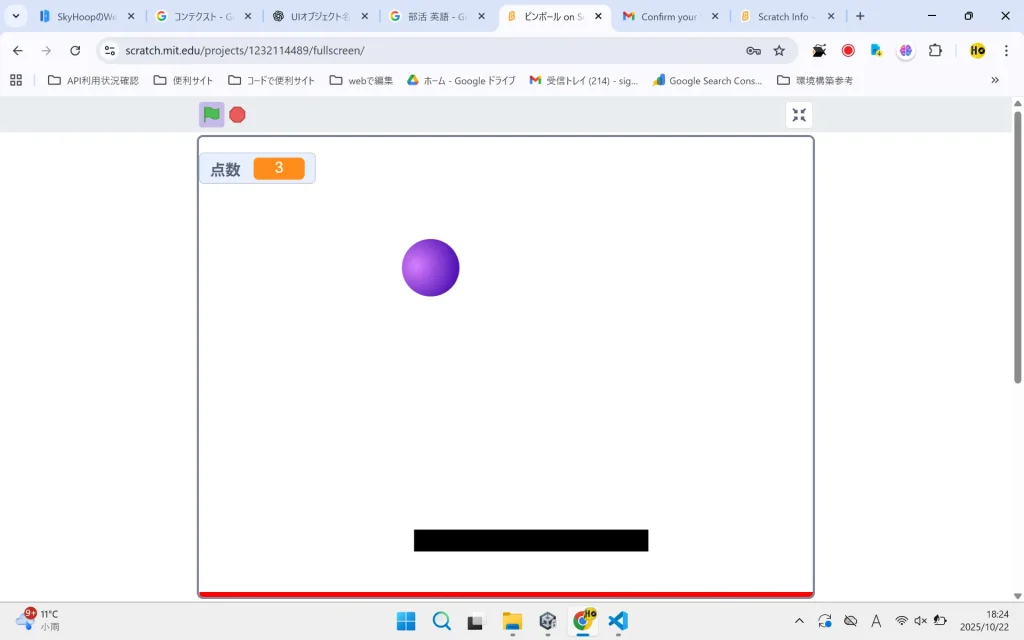
Task: Show hidden bookmarks with double chevron
Action: pyautogui.click(x=995, y=80)
